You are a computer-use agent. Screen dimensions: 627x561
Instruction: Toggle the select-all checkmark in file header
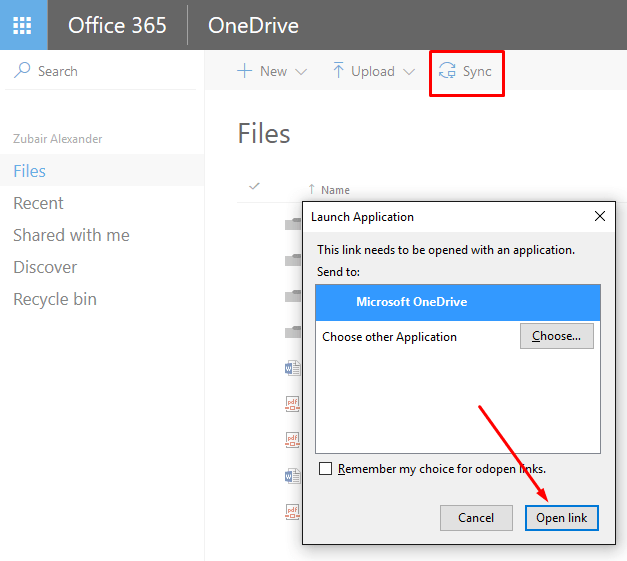(254, 186)
